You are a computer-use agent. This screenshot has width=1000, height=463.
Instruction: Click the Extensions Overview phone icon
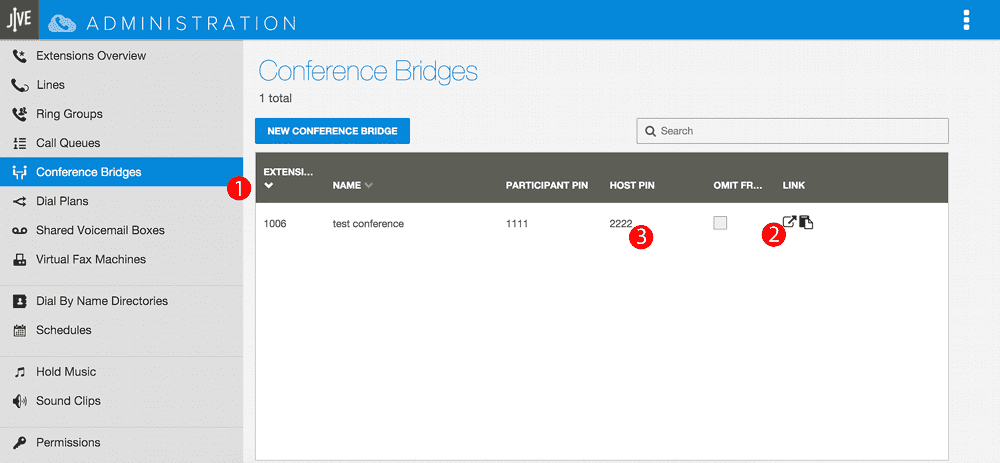click(x=19, y=56)
